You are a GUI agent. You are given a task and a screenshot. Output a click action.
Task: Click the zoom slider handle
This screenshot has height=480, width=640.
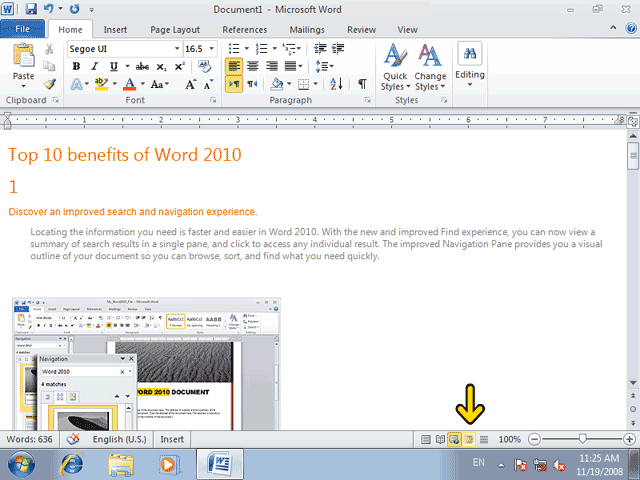pyautogui.click(x=582, y=439)
